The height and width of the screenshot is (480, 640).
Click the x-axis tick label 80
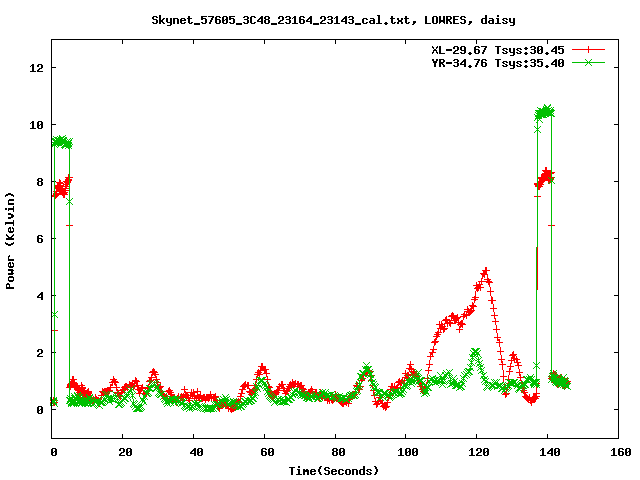pyautogui.click(x=338, y=452)
